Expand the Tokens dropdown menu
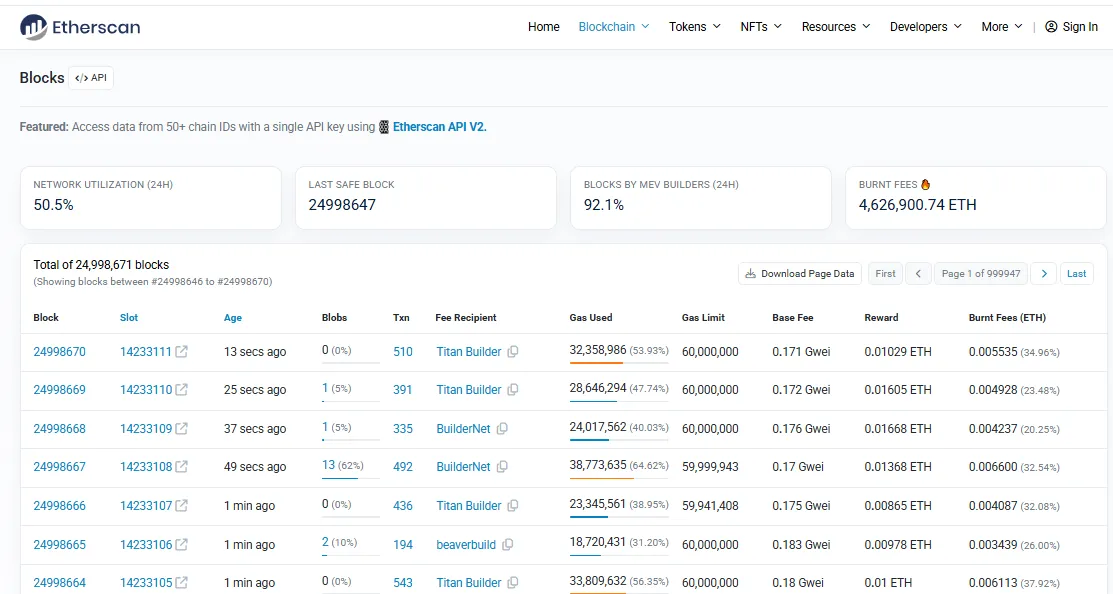The width and height of the screenshot is (1113, 594). point(694,26)
